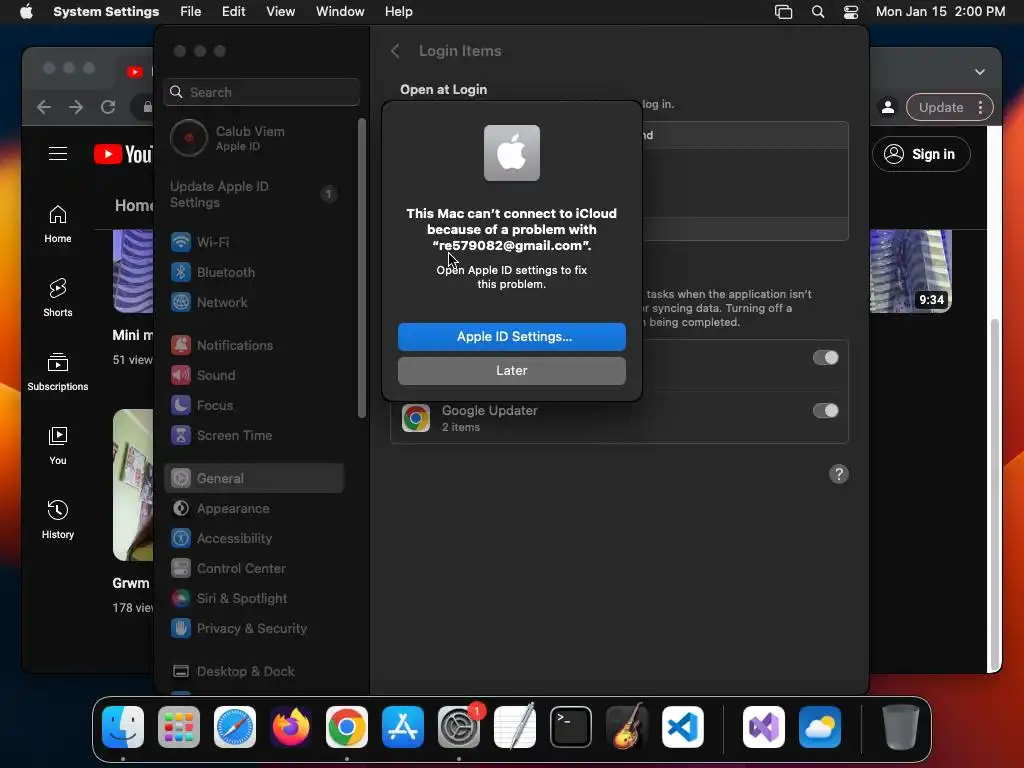Click Chrome back arrow
This screenshot has width=1024, height=768.
click(44, 107)
